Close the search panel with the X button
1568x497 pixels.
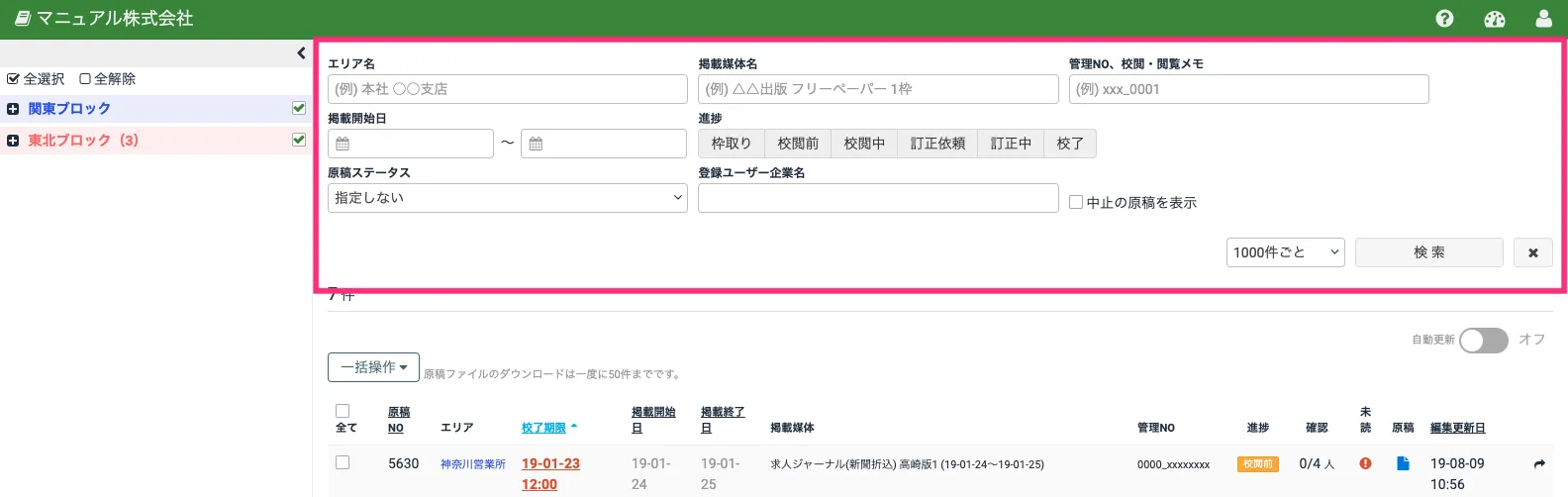[1533, 252]
